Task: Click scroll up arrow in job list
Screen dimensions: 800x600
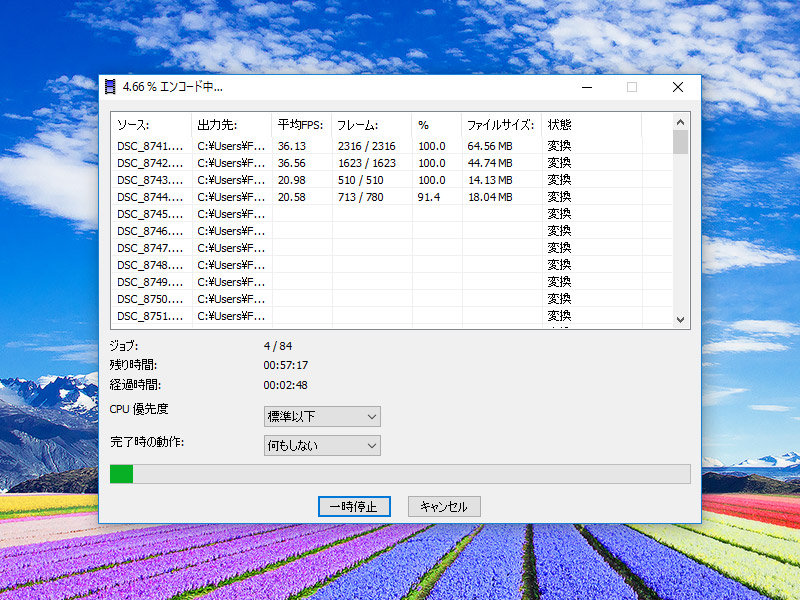Action: (x=680, y=121)
